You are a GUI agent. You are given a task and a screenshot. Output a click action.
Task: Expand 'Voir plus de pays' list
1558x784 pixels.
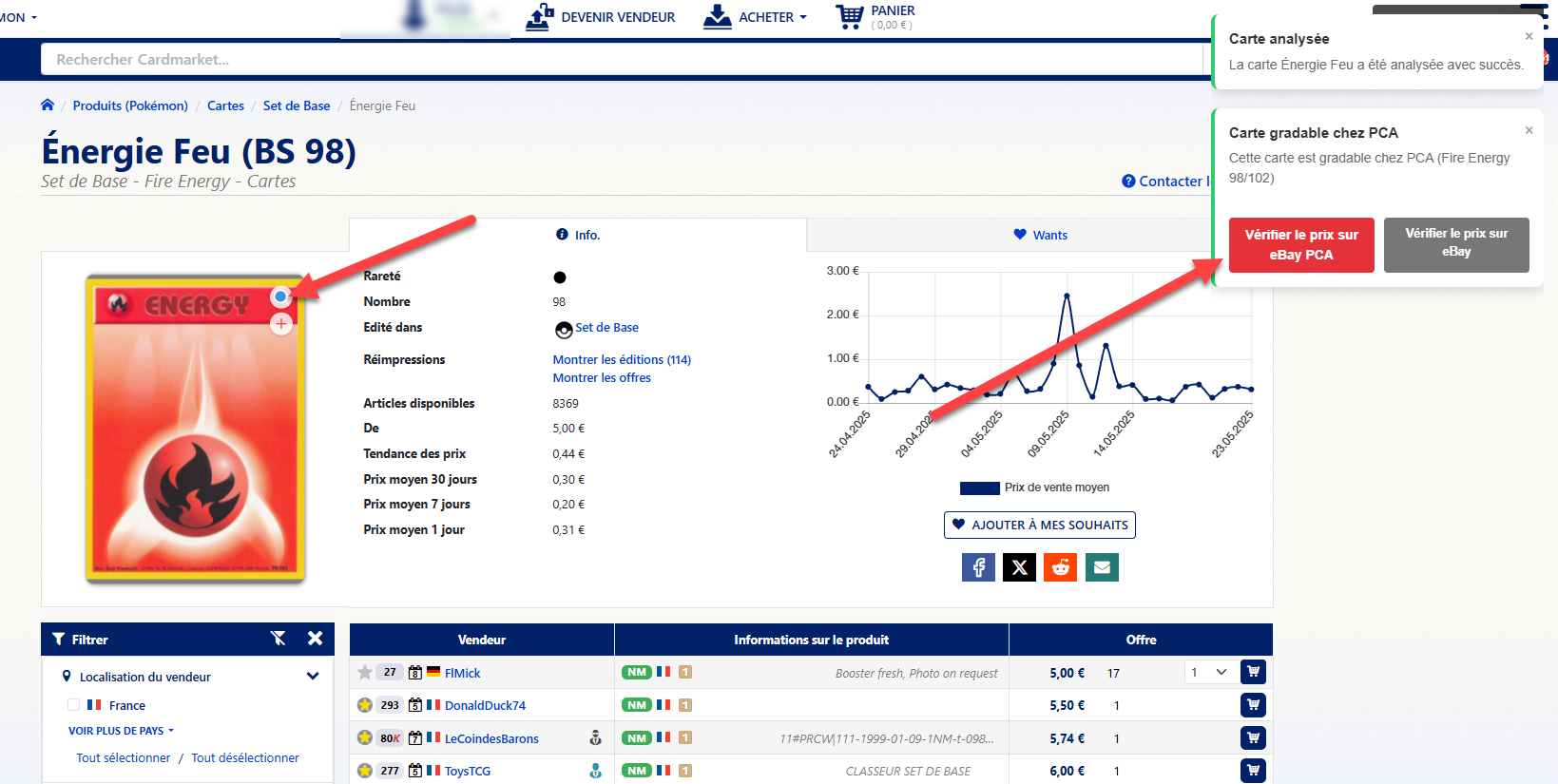121,731
